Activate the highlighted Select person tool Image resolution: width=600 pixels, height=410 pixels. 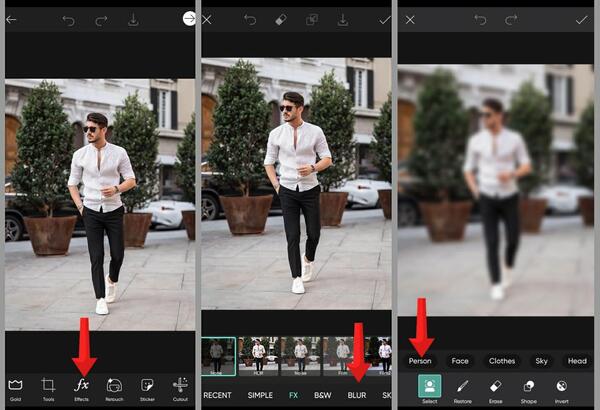coord(429,389)
